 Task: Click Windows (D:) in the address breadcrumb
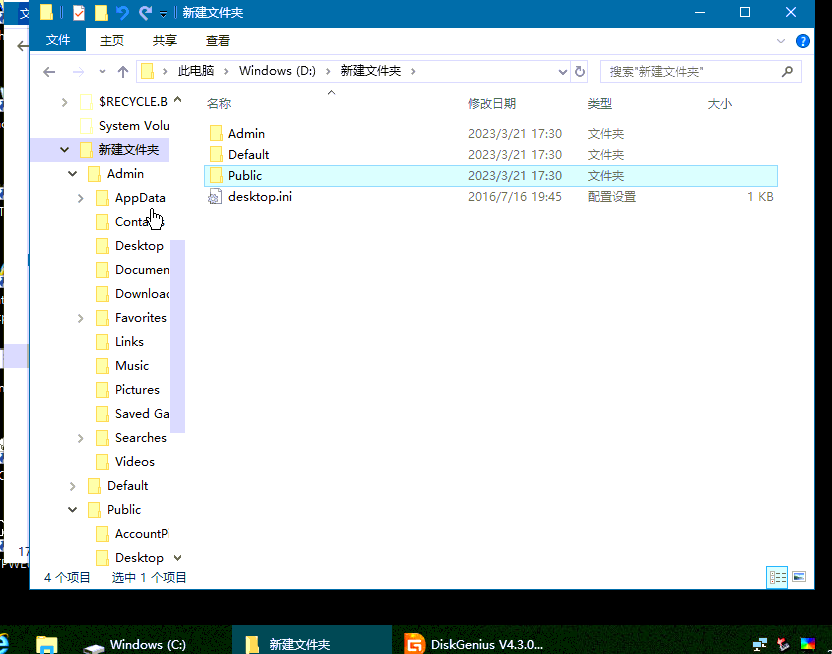(277, 71)
